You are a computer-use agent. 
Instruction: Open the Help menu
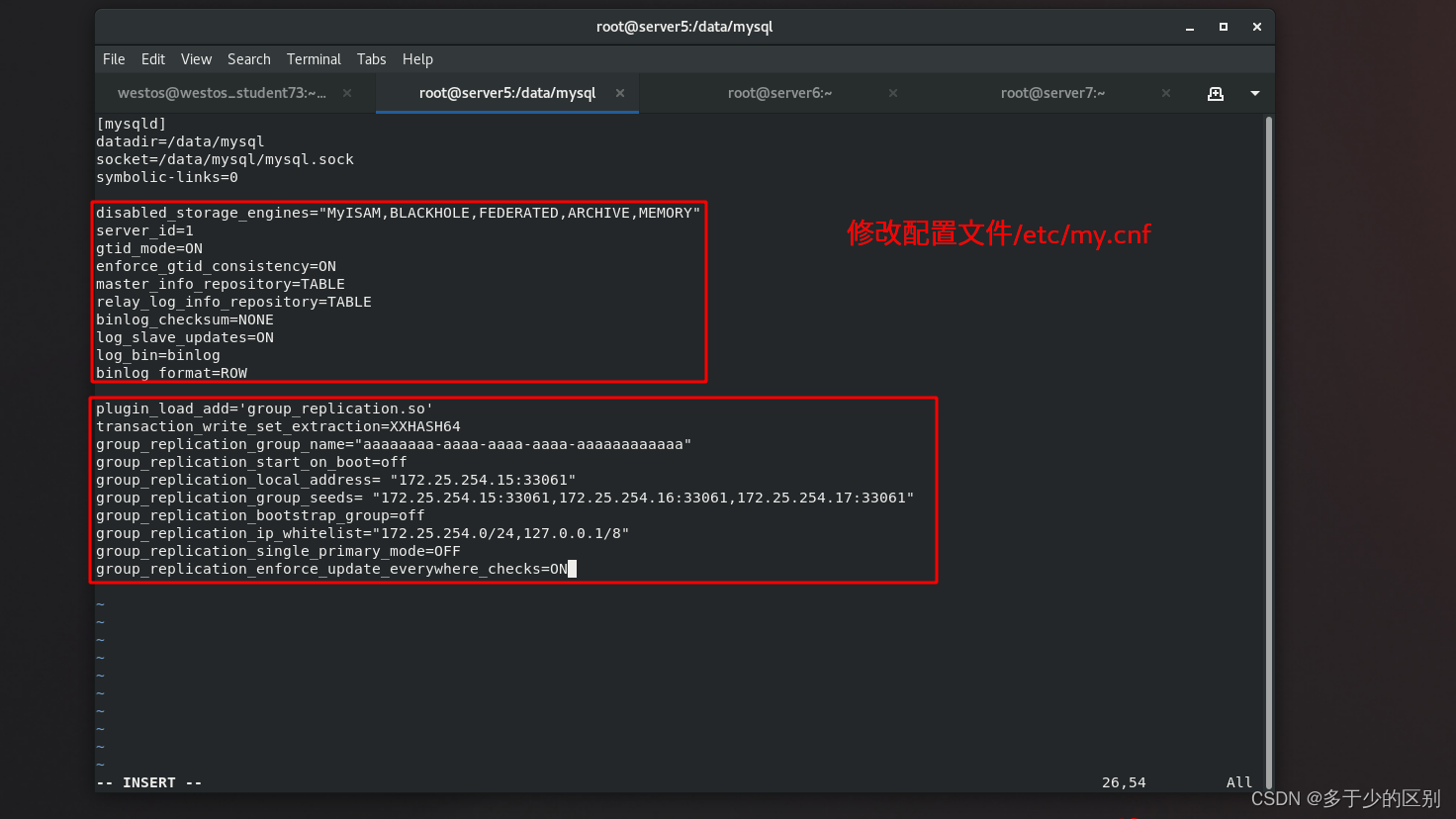[x=417, y=59]
